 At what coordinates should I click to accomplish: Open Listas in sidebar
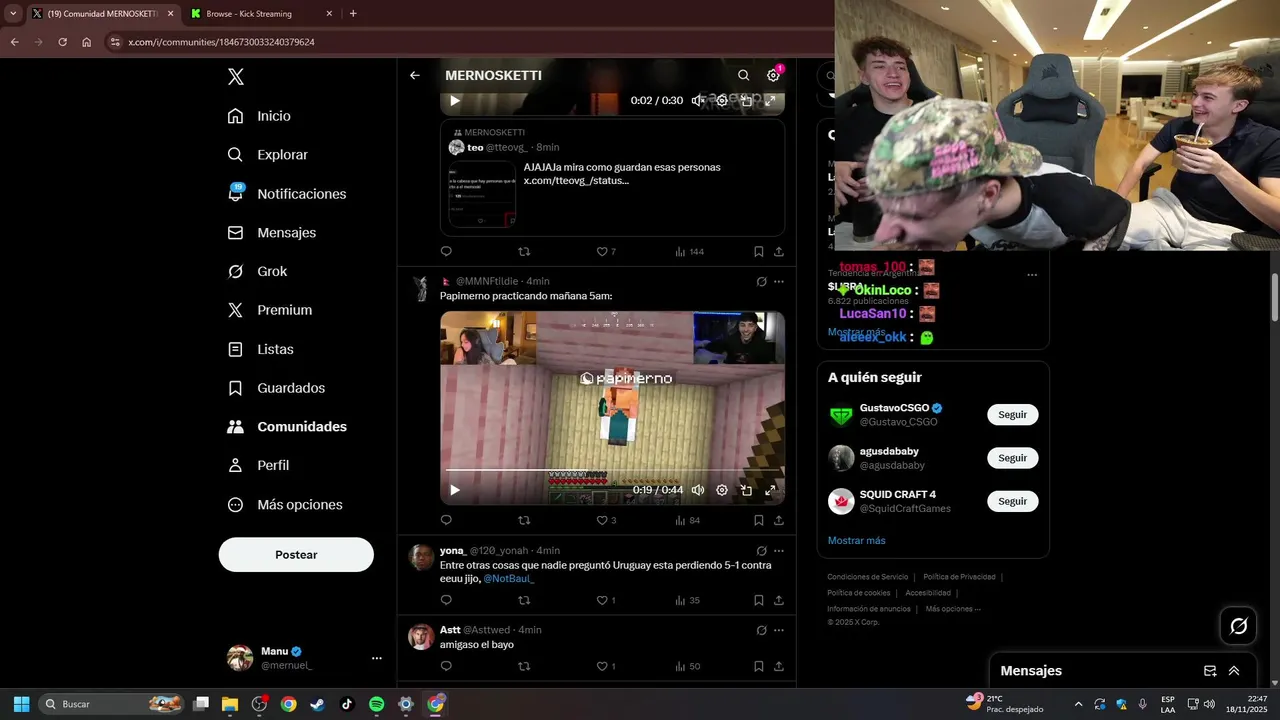pos(260,349)
